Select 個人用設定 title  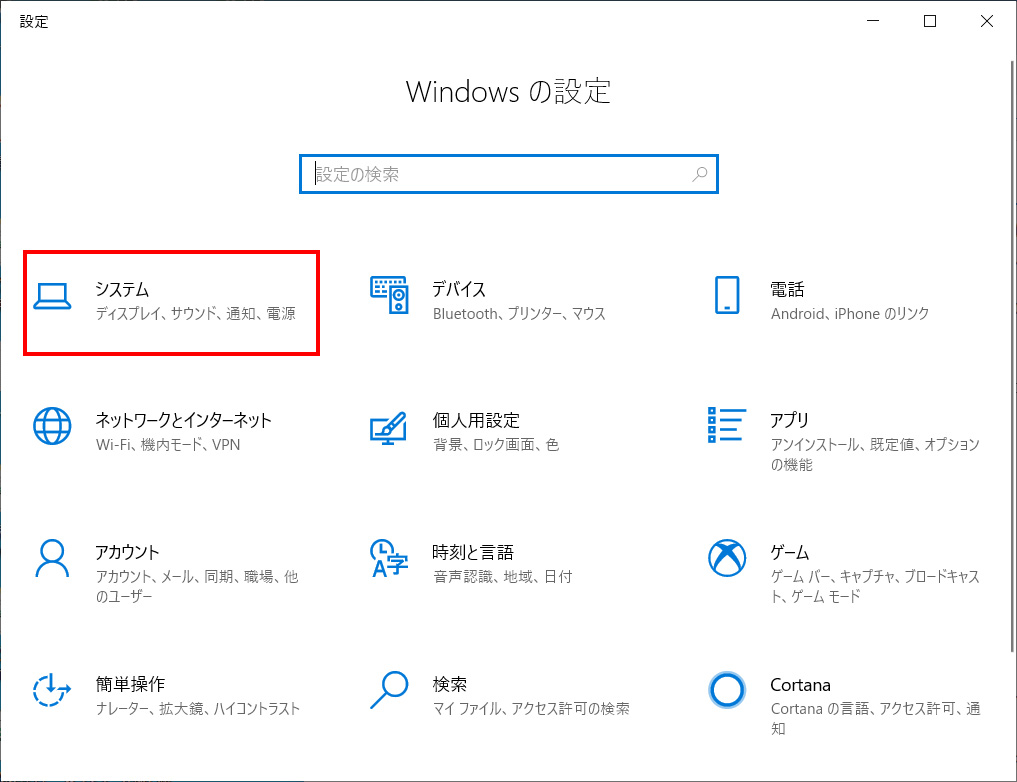(x=476, y=420)
